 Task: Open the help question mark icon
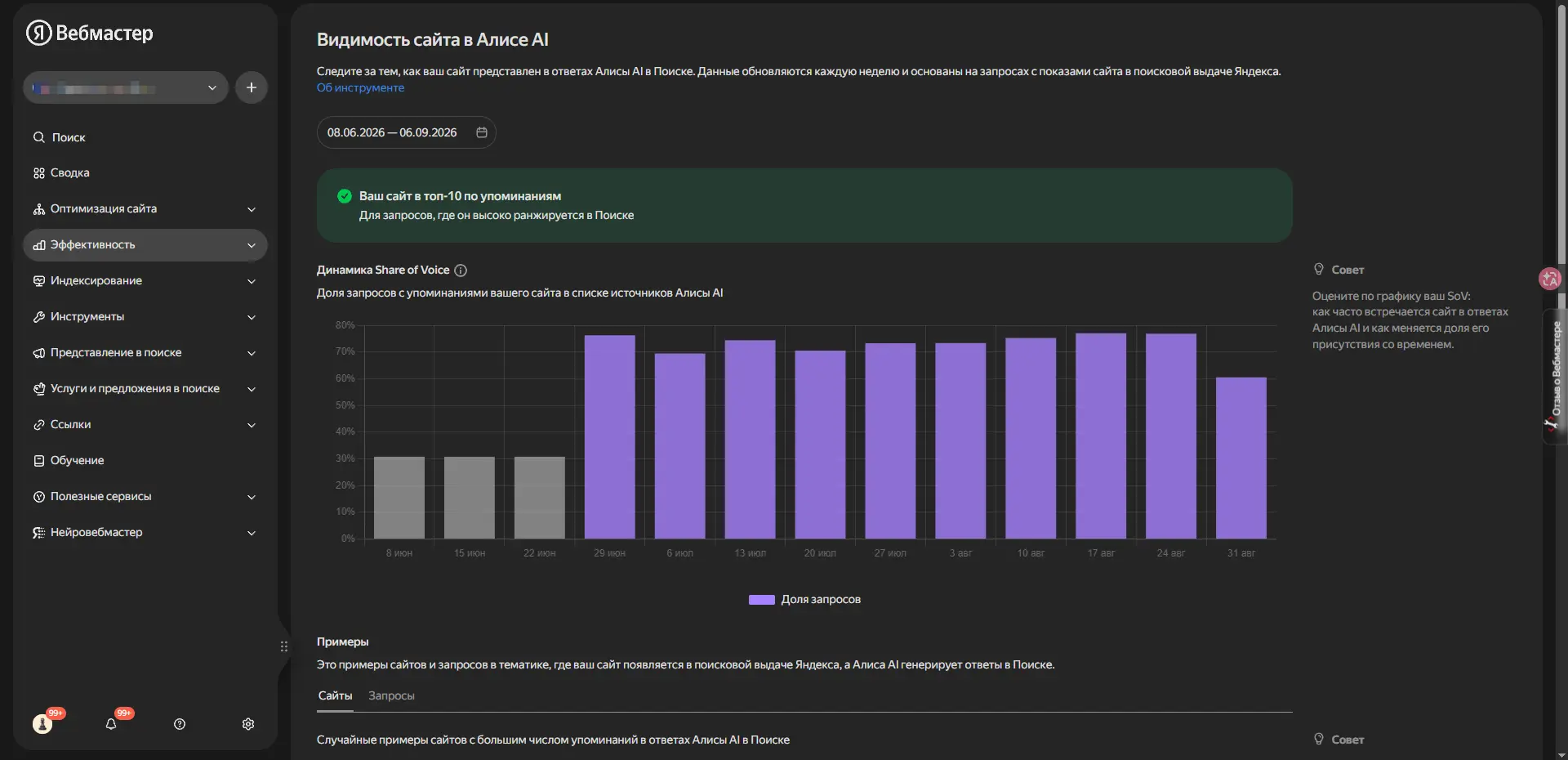180,724
